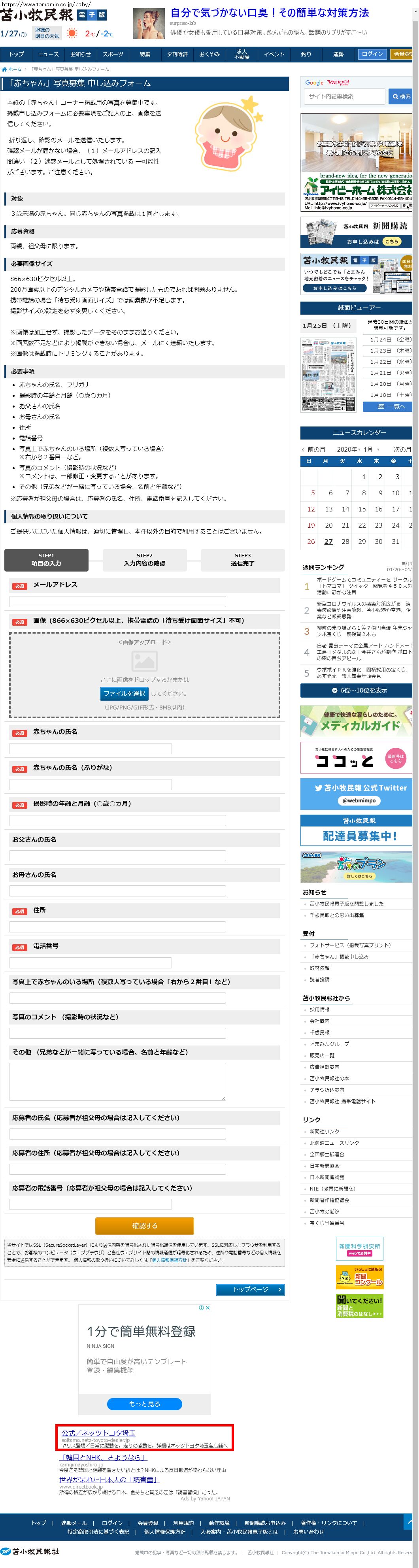The image size is (419, 1568).
Task: Focus the メールアドレス input field
Action: point(117,602)
